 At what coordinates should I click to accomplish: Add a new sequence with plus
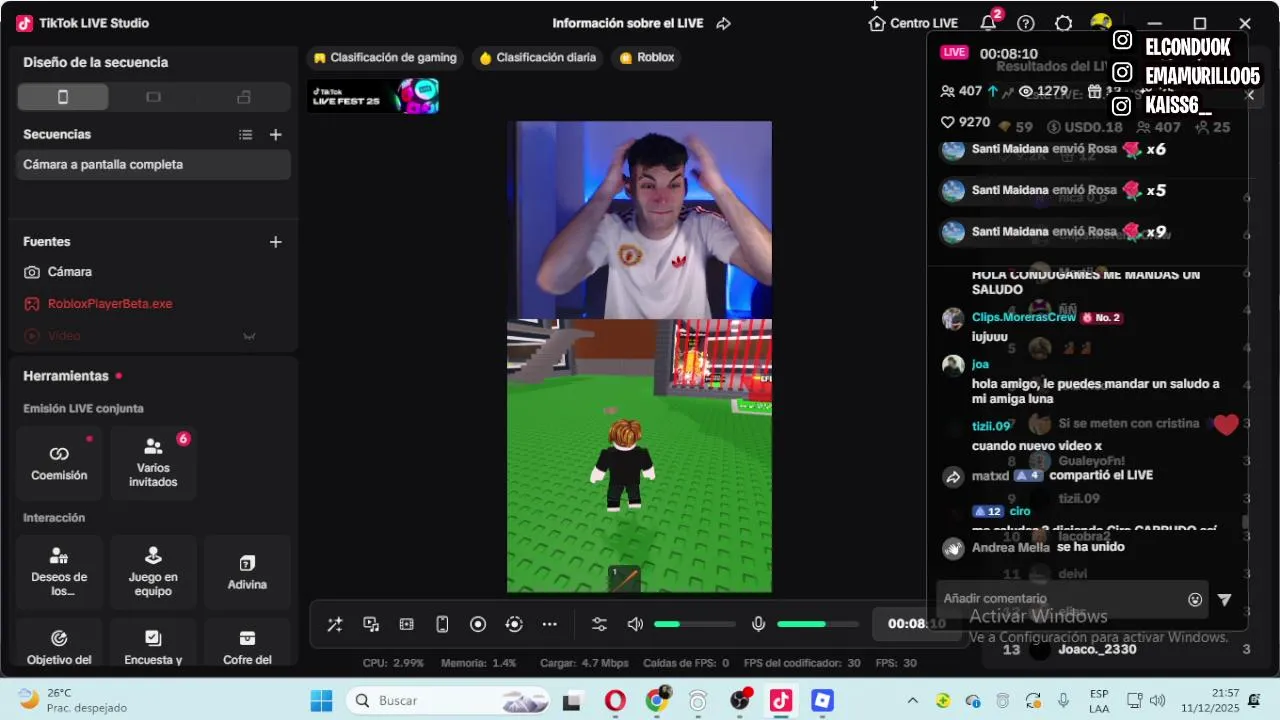click(x=276, y=134)
